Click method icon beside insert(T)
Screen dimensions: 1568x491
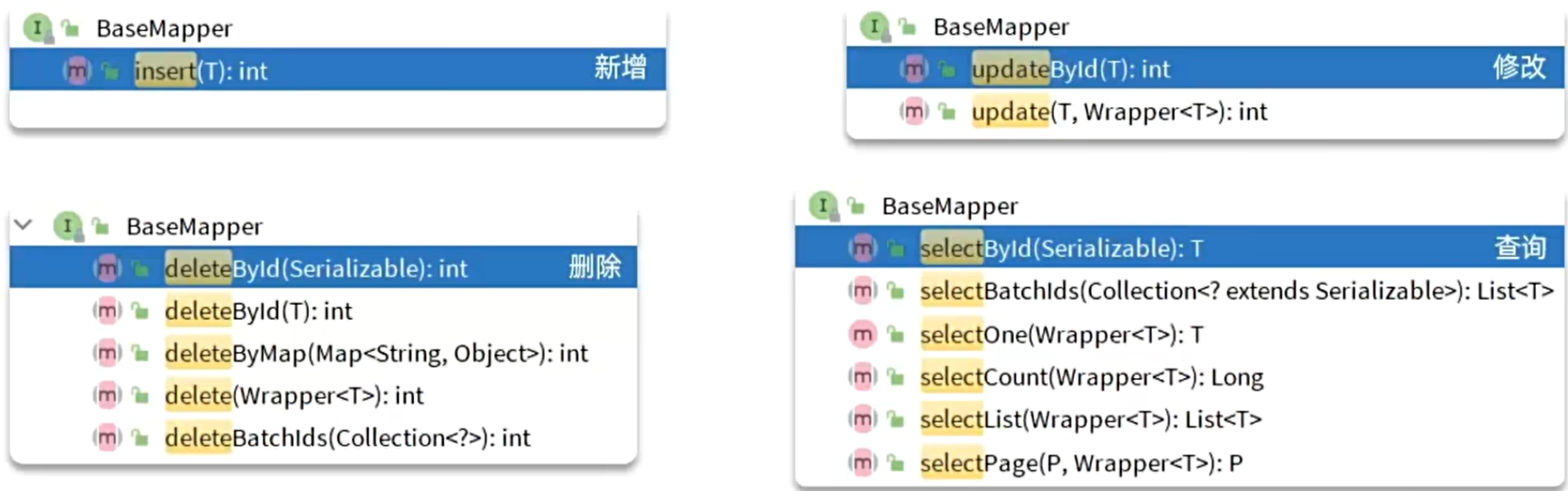77,70
